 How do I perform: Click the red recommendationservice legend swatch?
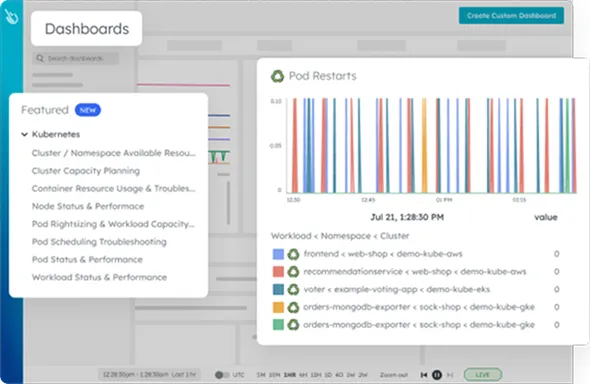[x=278, y=272]
